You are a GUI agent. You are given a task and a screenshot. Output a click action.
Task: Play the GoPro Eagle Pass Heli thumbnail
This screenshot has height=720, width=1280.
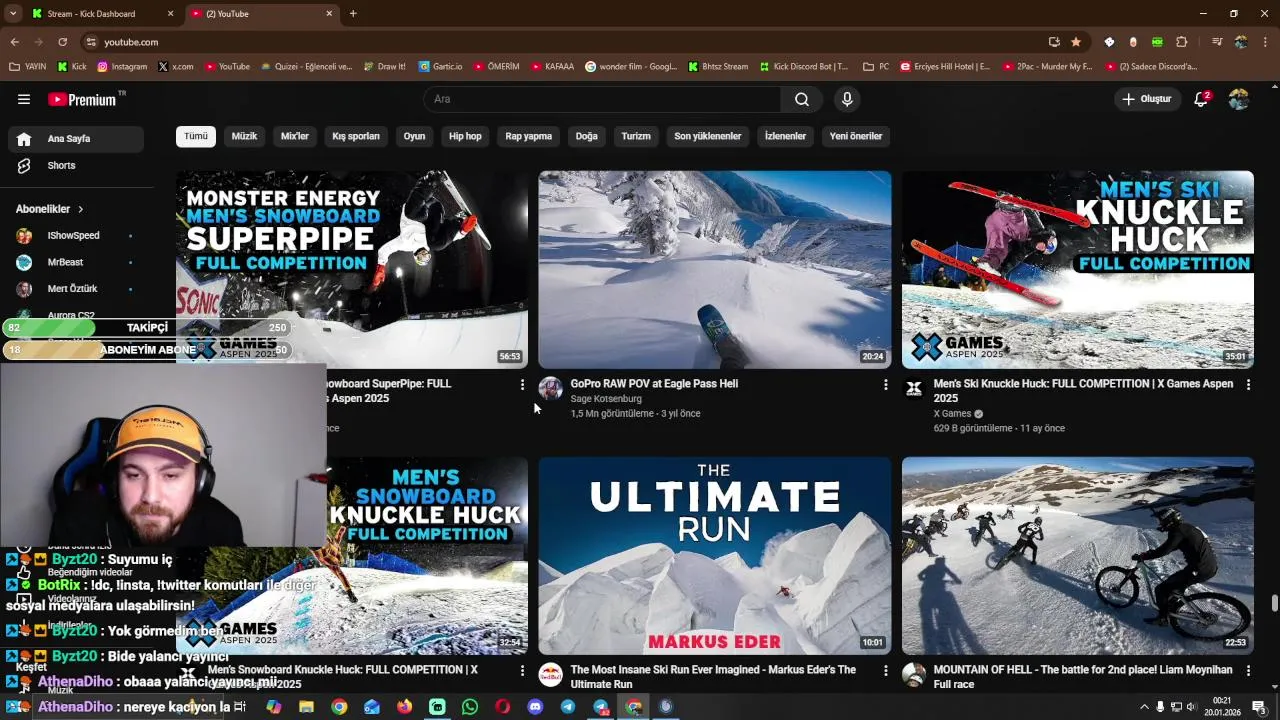pos(715,269)
